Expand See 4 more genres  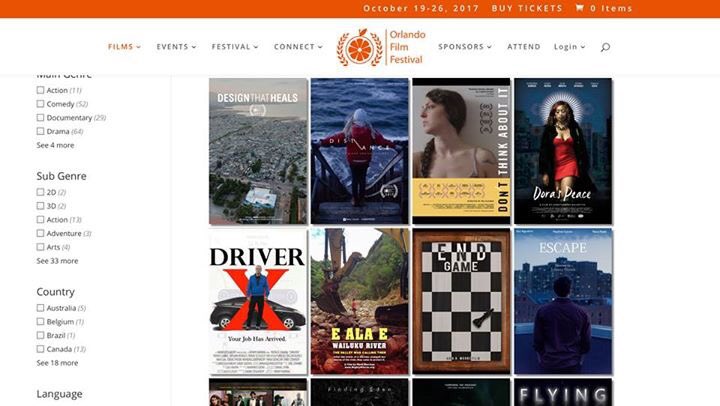tap(55, 145)
